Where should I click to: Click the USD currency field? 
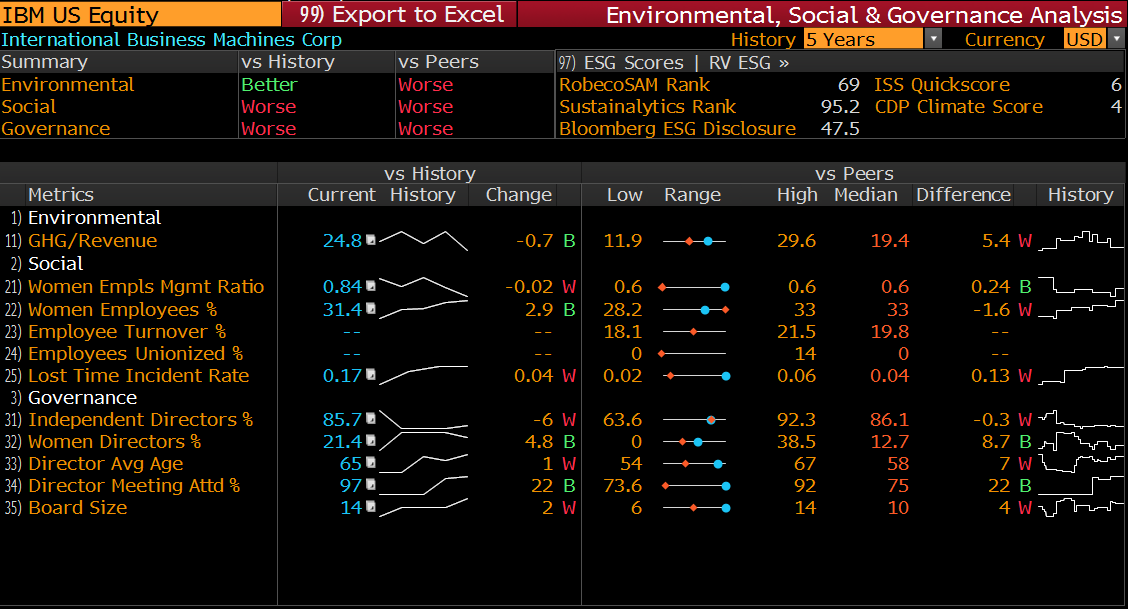[x=1085, y=39]
